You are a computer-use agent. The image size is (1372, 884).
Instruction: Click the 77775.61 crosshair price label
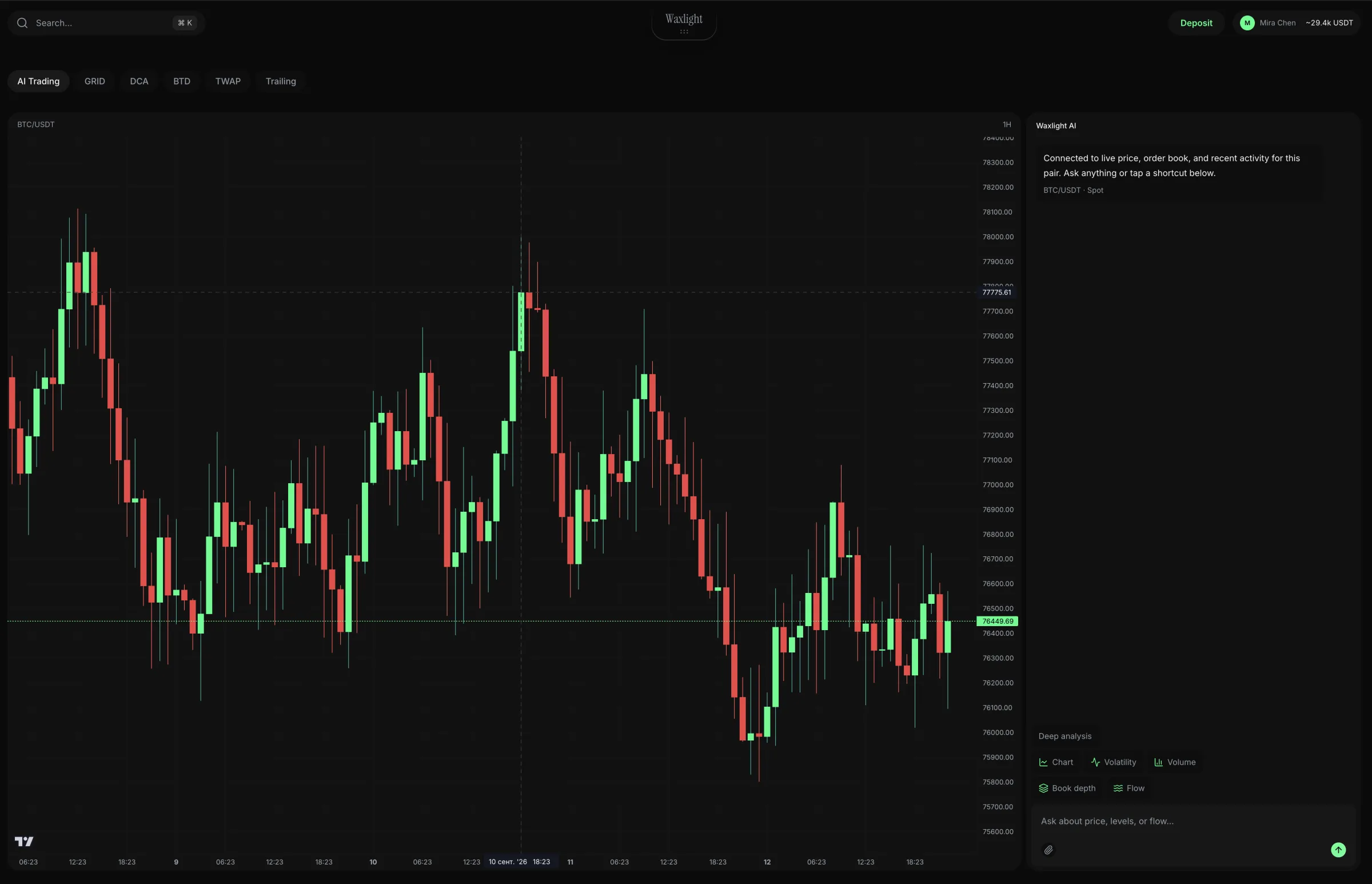click(x=996, y=292)
